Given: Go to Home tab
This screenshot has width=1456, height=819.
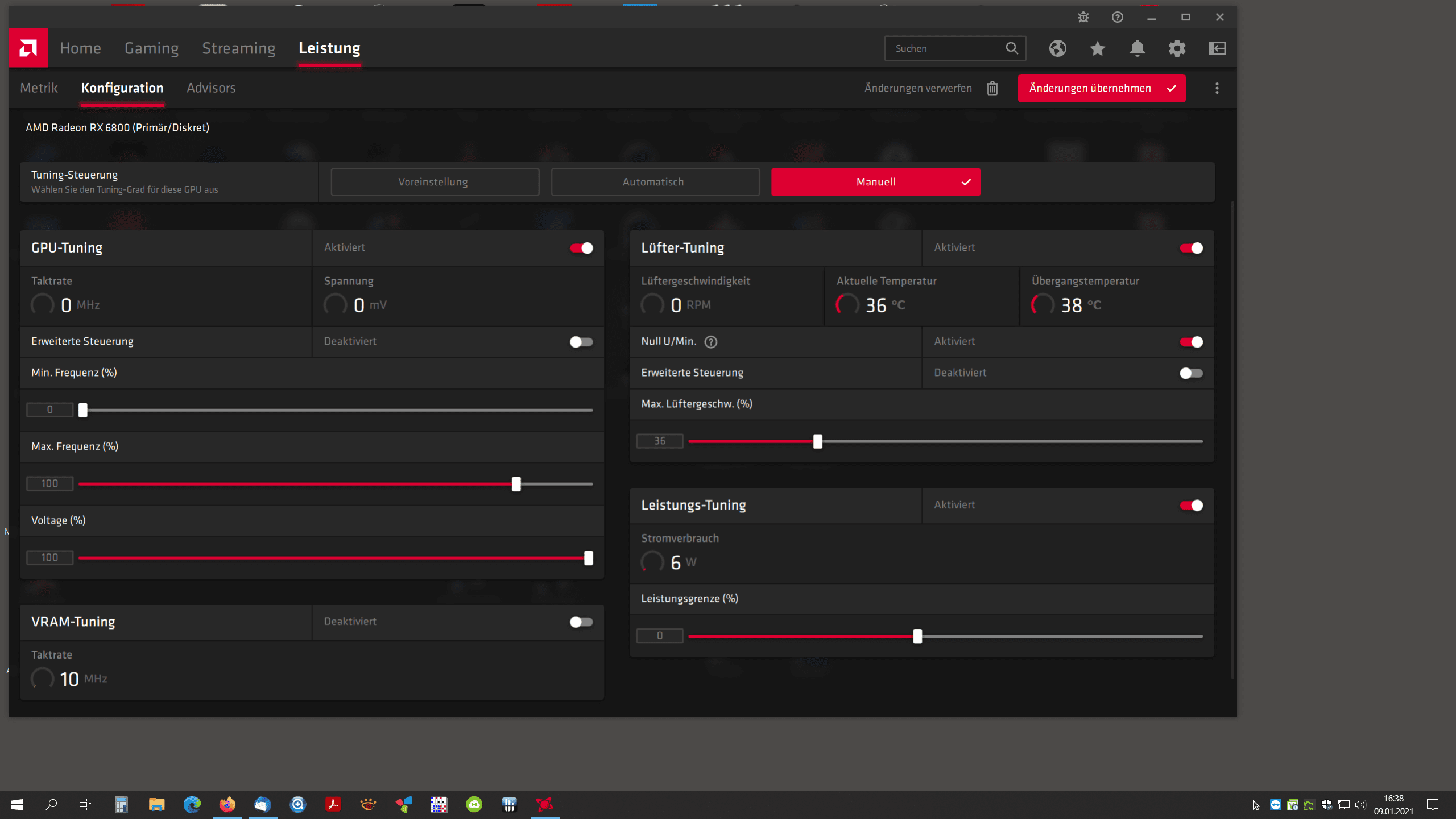Looking at the screenshot, I should pos(80,48).
